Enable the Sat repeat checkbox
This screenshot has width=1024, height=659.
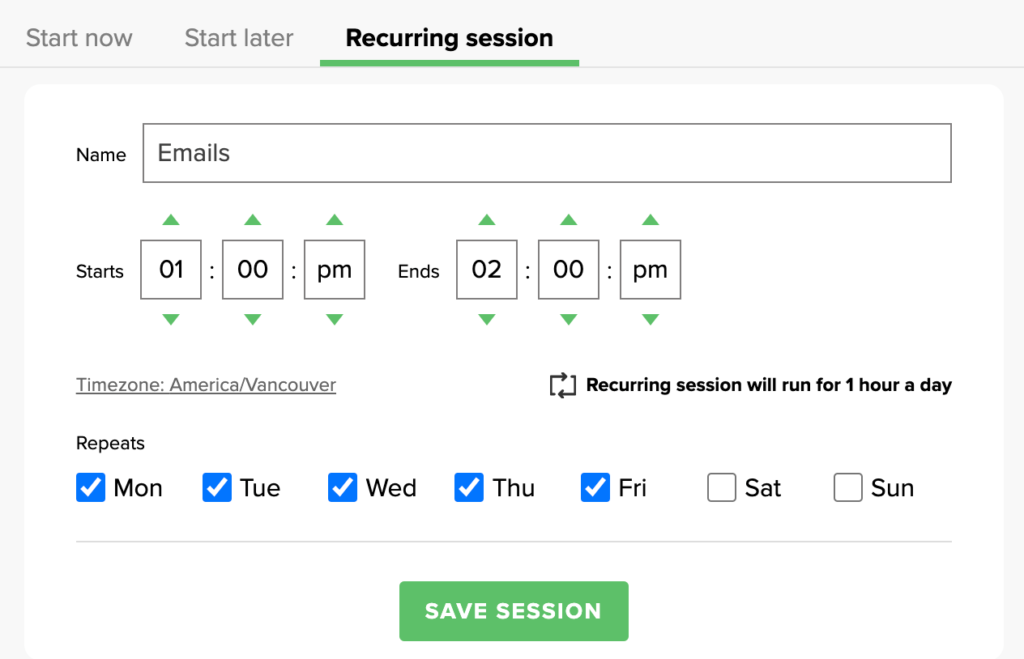coord(722,488)
